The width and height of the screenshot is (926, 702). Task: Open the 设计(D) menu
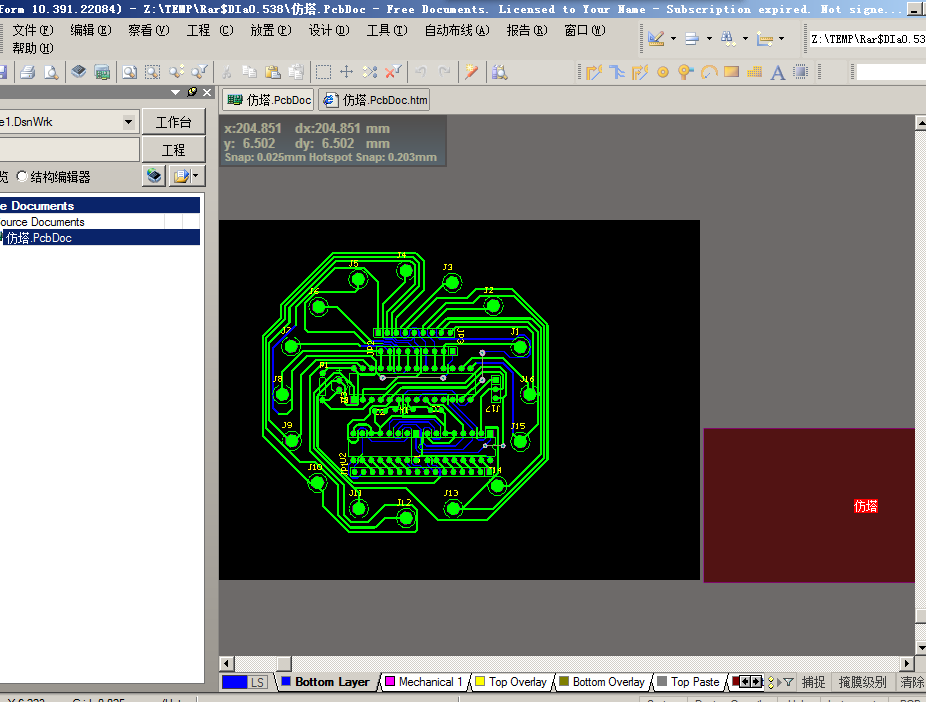(x=329, y=30)
